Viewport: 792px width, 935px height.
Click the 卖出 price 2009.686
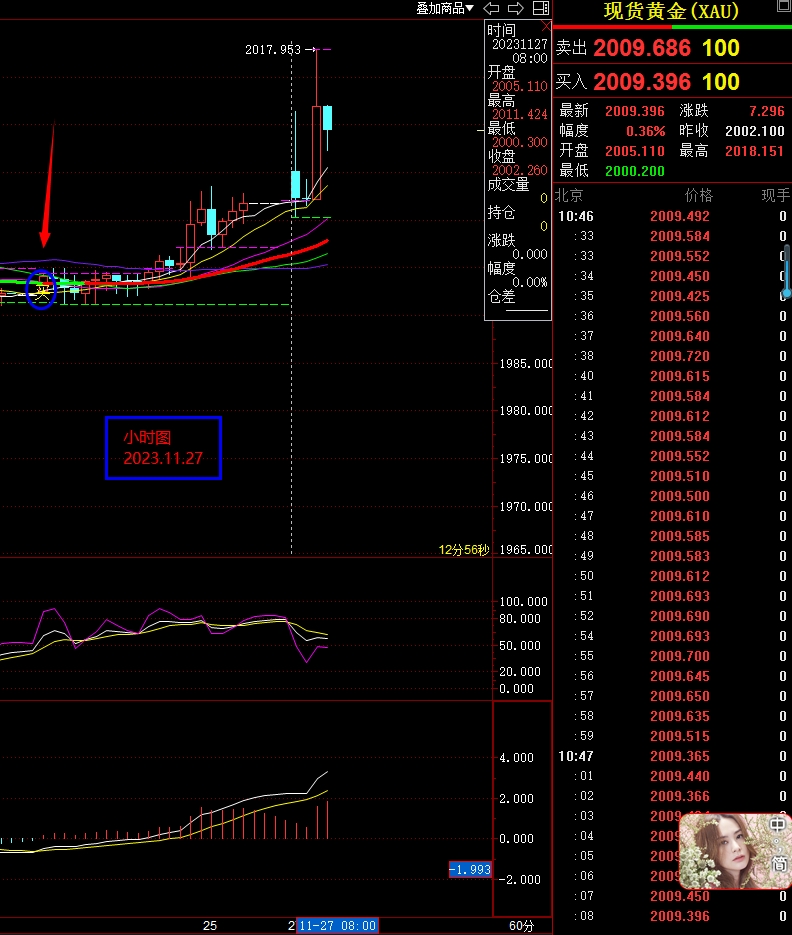coord(642,48)
